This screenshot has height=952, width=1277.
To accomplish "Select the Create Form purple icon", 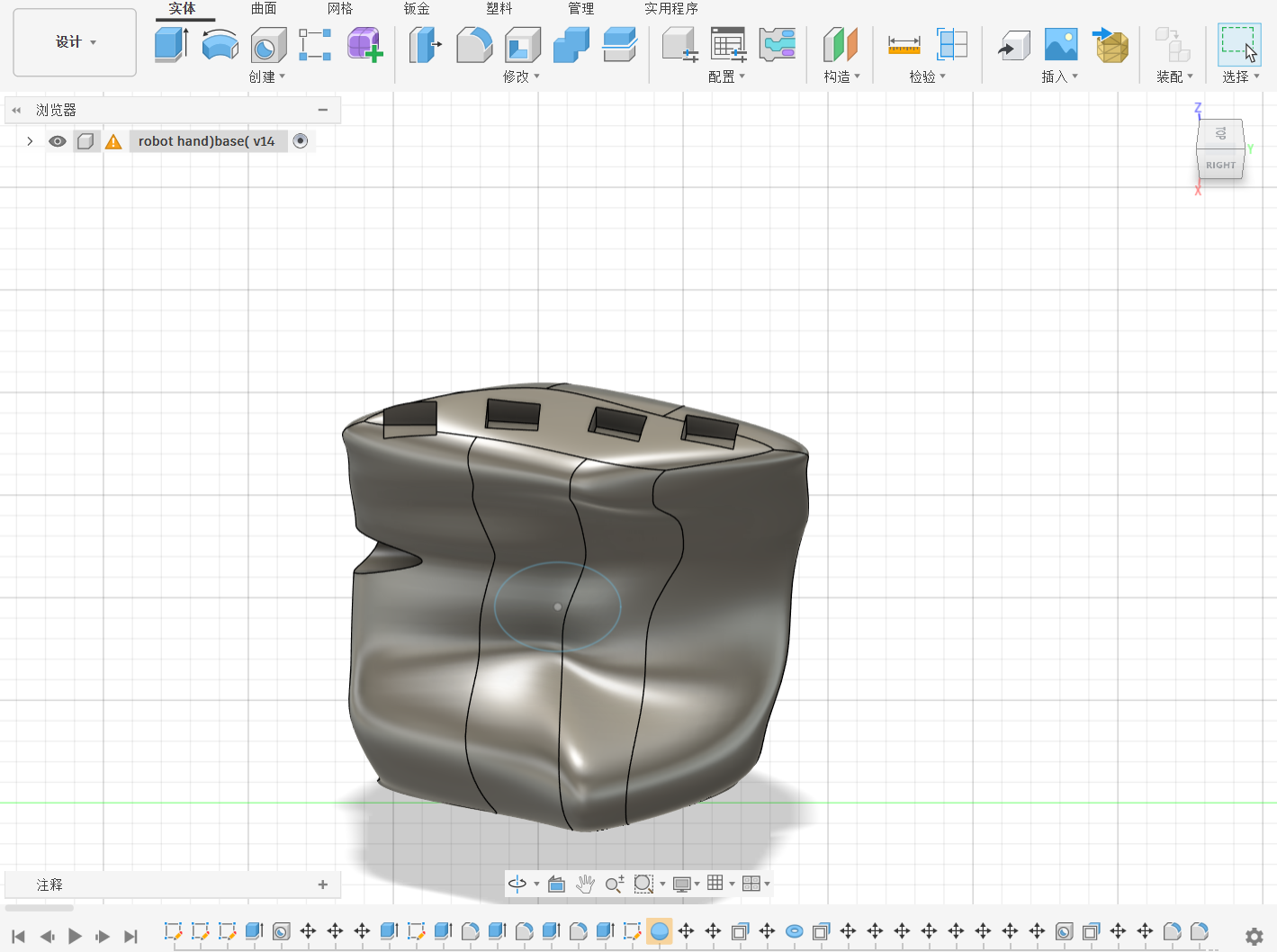I will [365, 44].
